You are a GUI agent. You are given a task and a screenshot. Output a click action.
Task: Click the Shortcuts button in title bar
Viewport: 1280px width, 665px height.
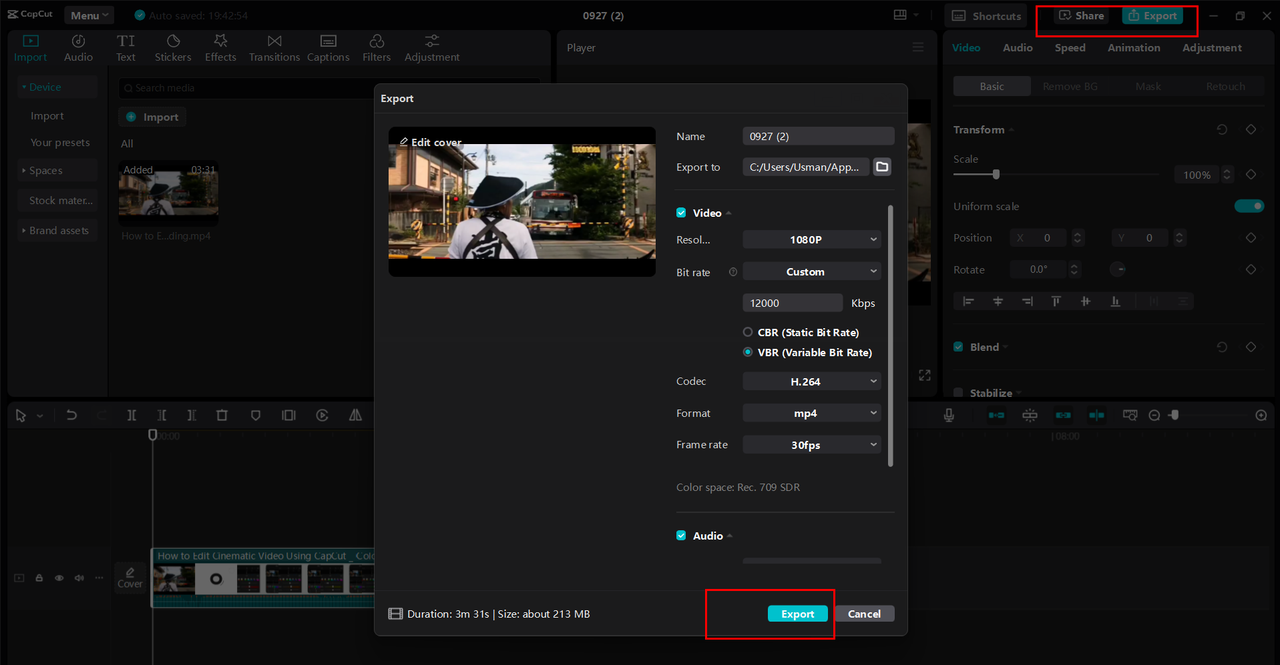[x=987, y=16]
